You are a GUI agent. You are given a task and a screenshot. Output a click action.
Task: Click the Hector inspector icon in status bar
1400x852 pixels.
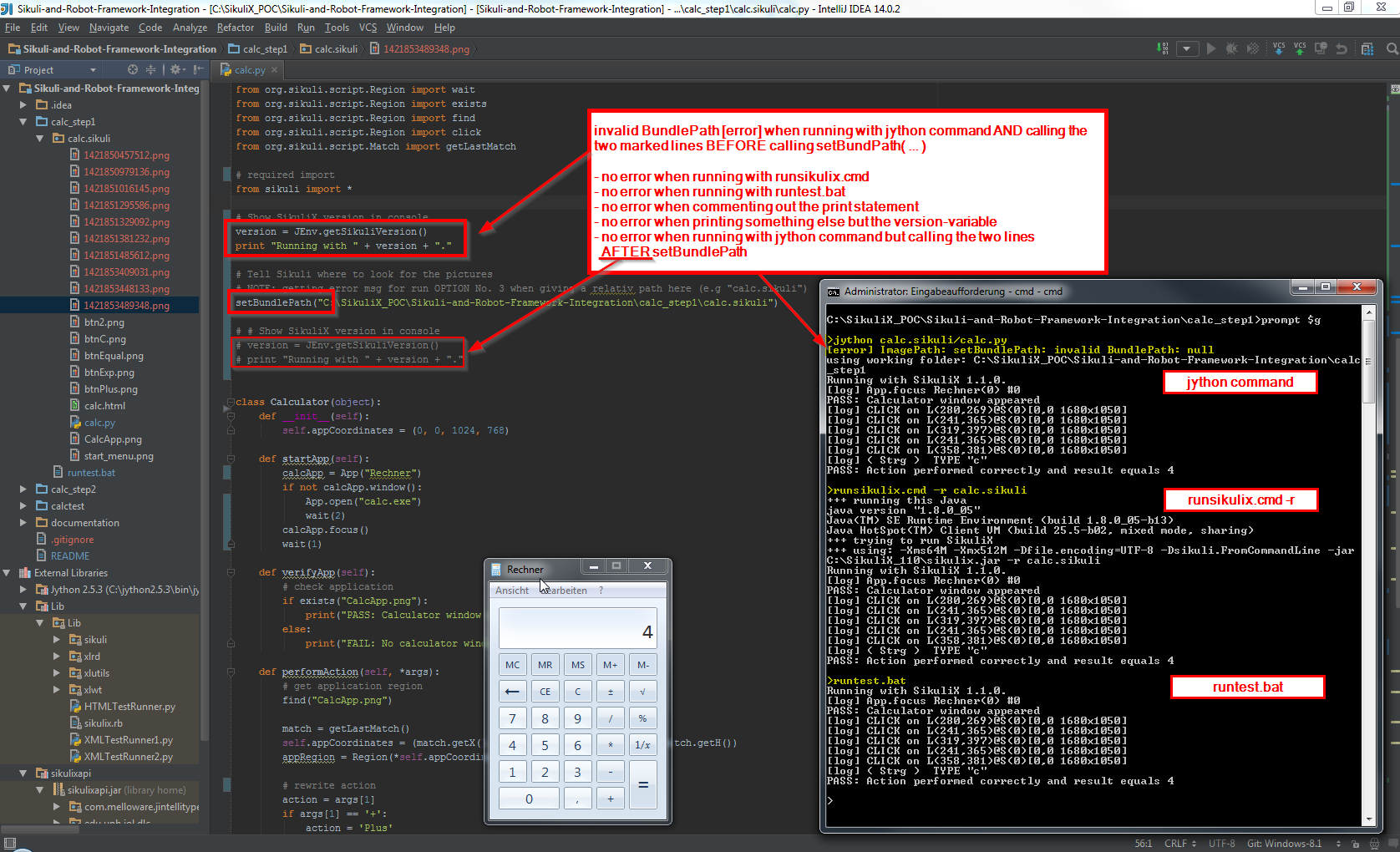pyautogui.click(x=1374, y=844)
